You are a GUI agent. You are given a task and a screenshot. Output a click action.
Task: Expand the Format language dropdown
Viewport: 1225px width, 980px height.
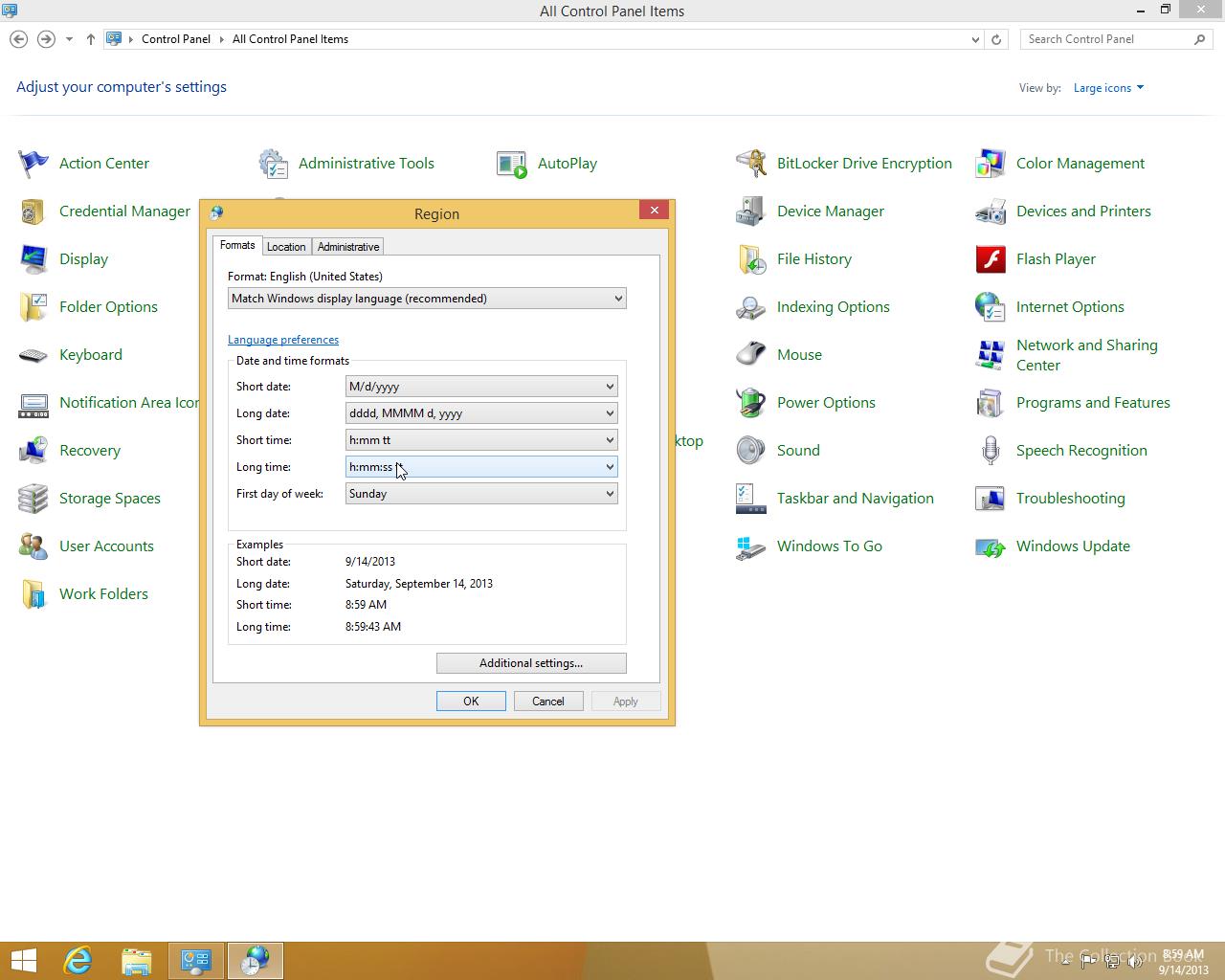coord(427,299)
